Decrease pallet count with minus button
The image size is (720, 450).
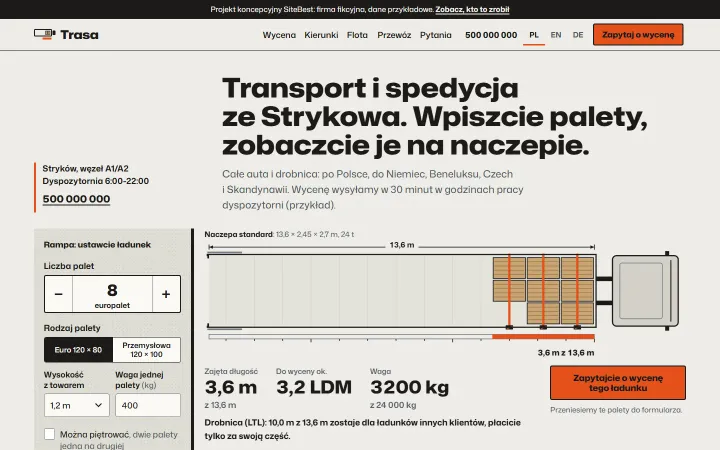[58, 294]
